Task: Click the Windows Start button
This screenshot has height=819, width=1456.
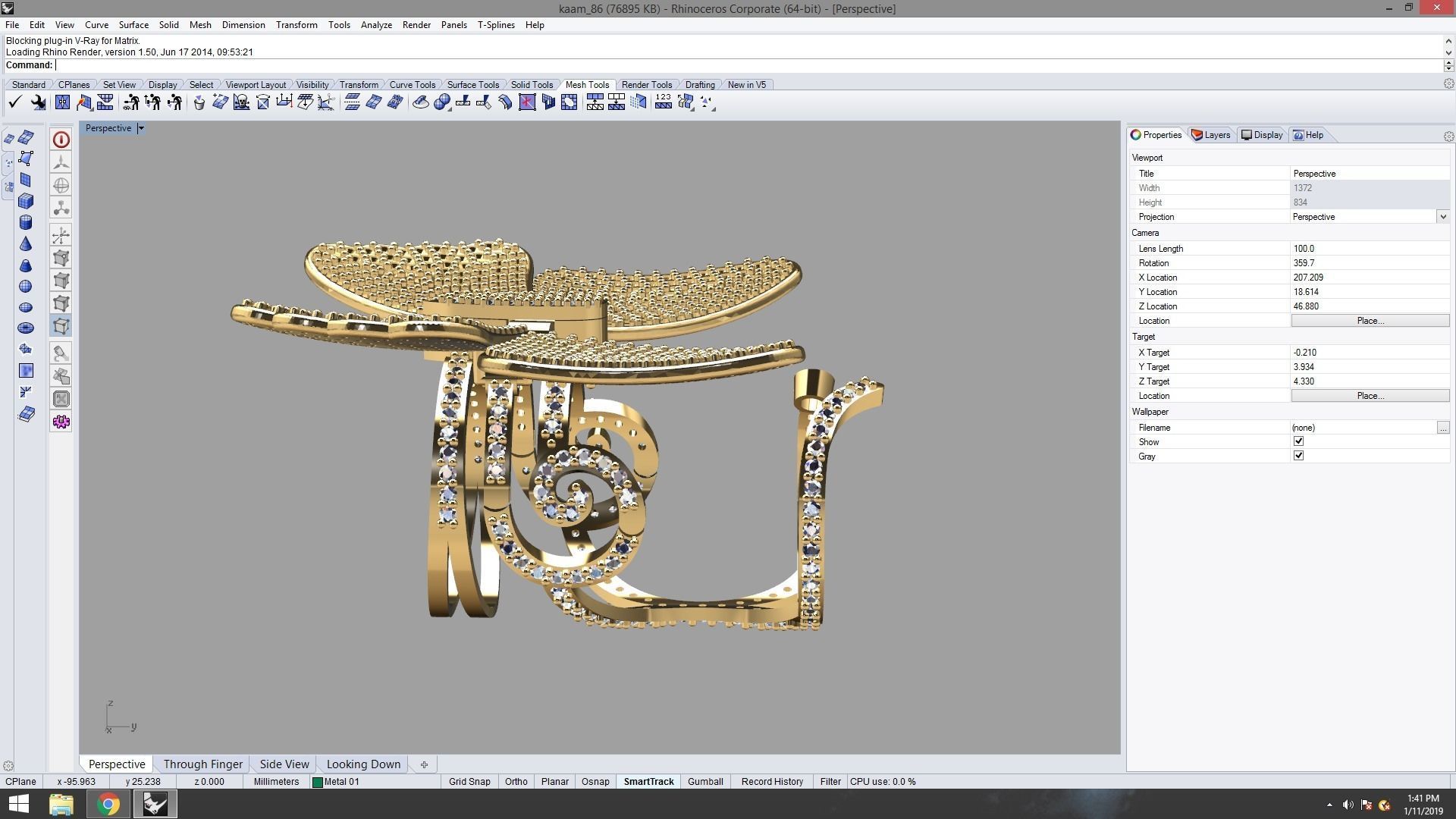Action: (x=18, y=804)
